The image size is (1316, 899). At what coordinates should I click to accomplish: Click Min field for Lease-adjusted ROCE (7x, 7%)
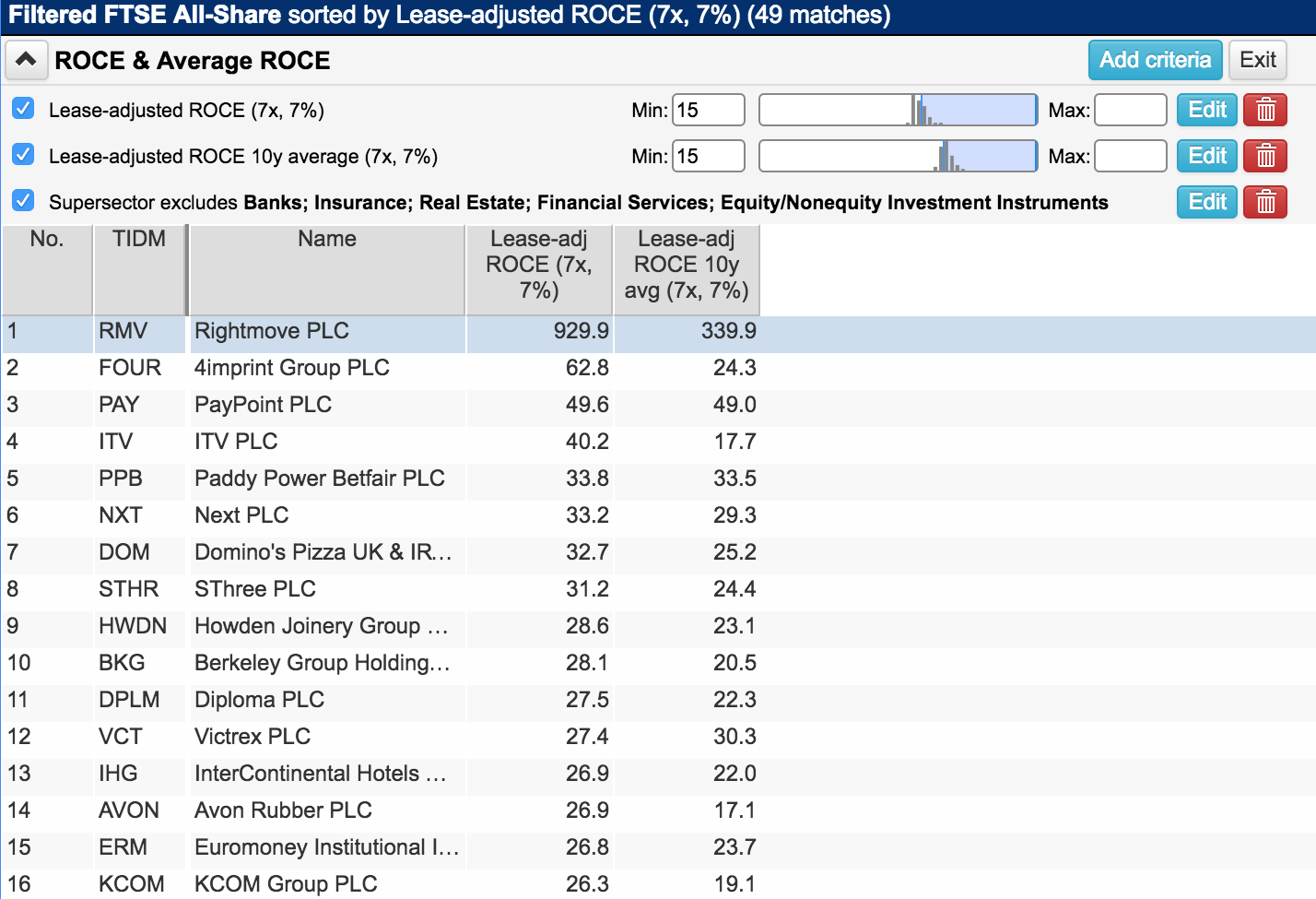tap(708, 110)
